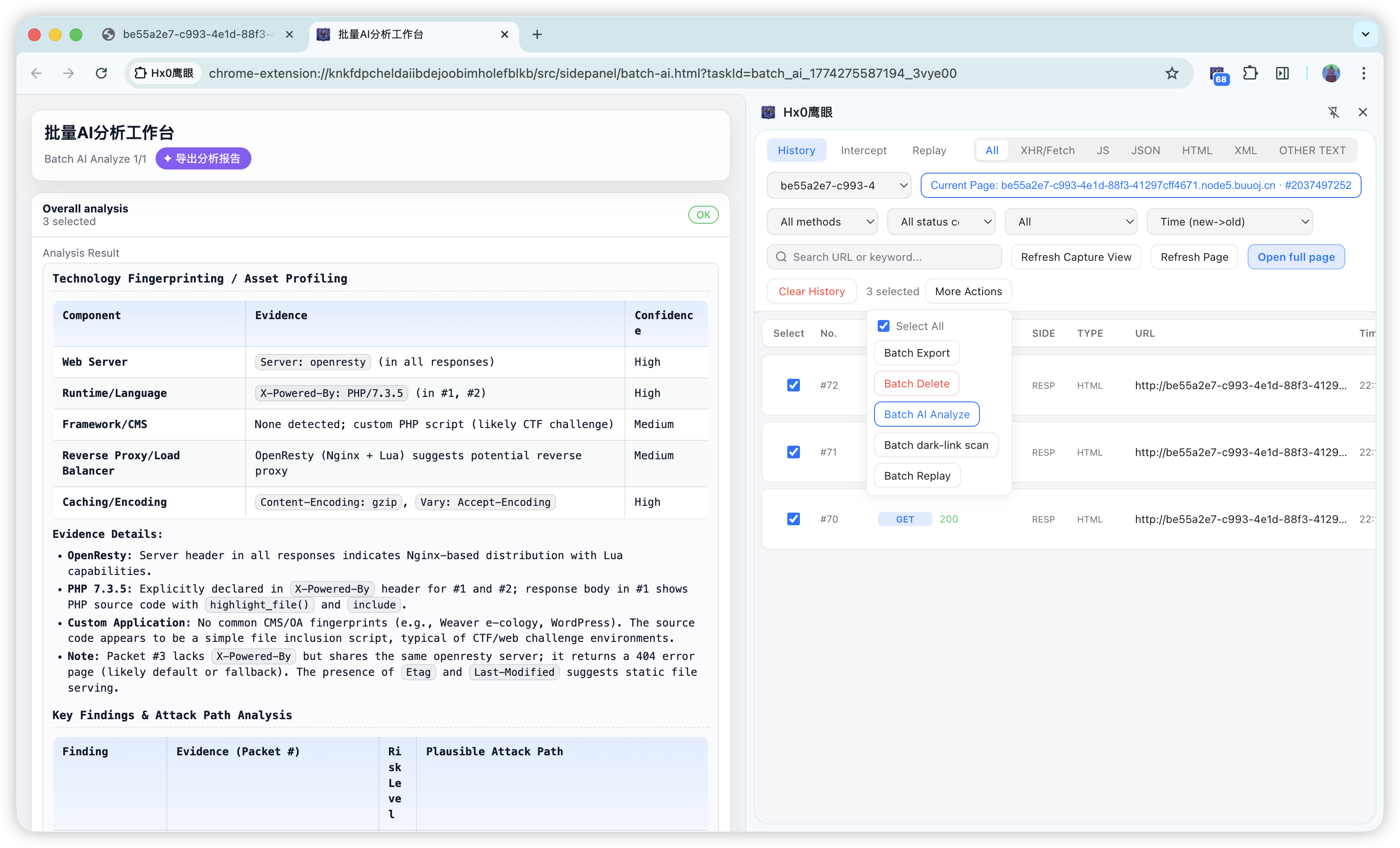Click the TYPE column header

pos(1090,334)
